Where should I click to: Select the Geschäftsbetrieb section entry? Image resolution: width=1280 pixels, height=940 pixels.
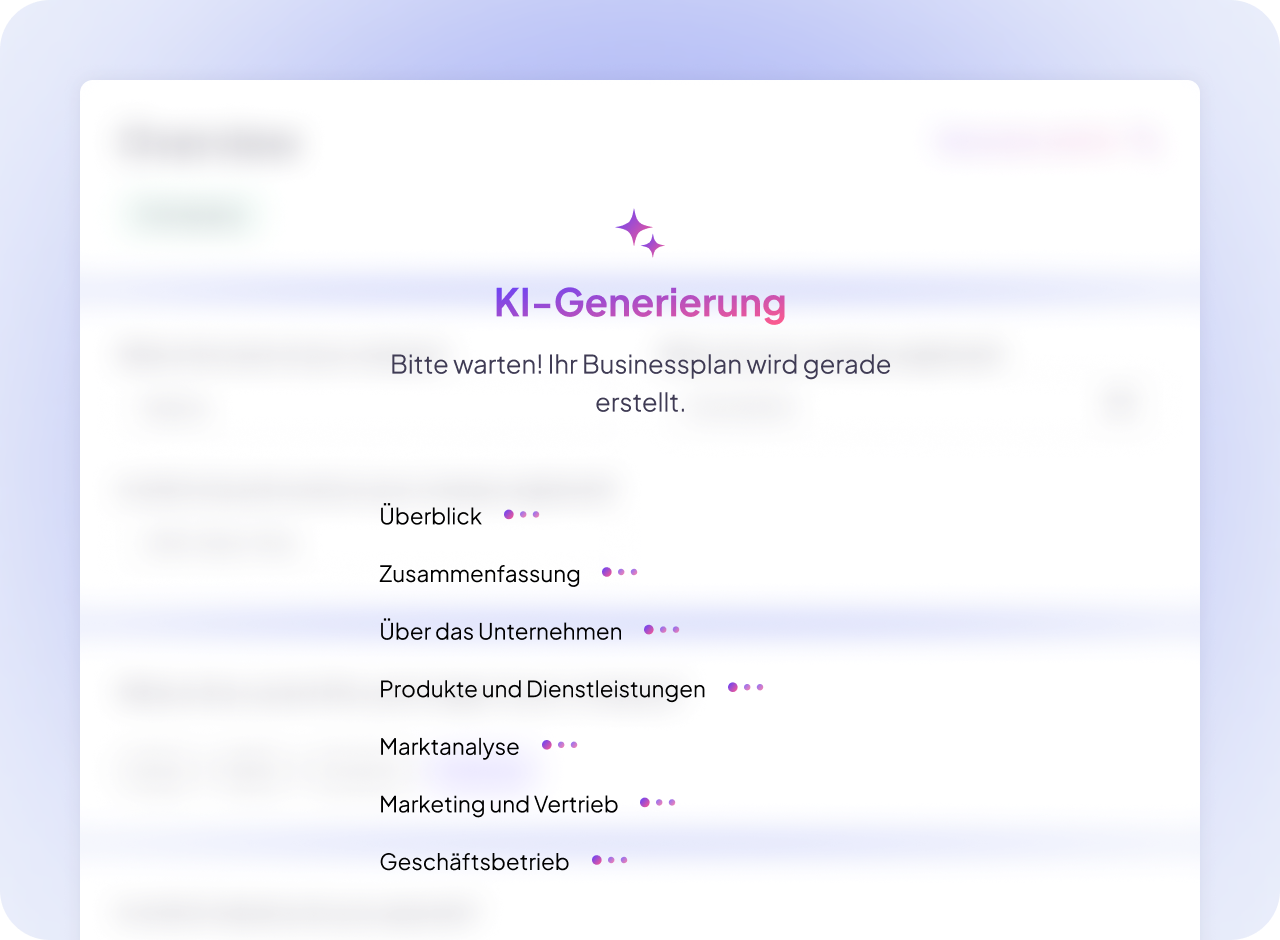(x=475, y=862)
